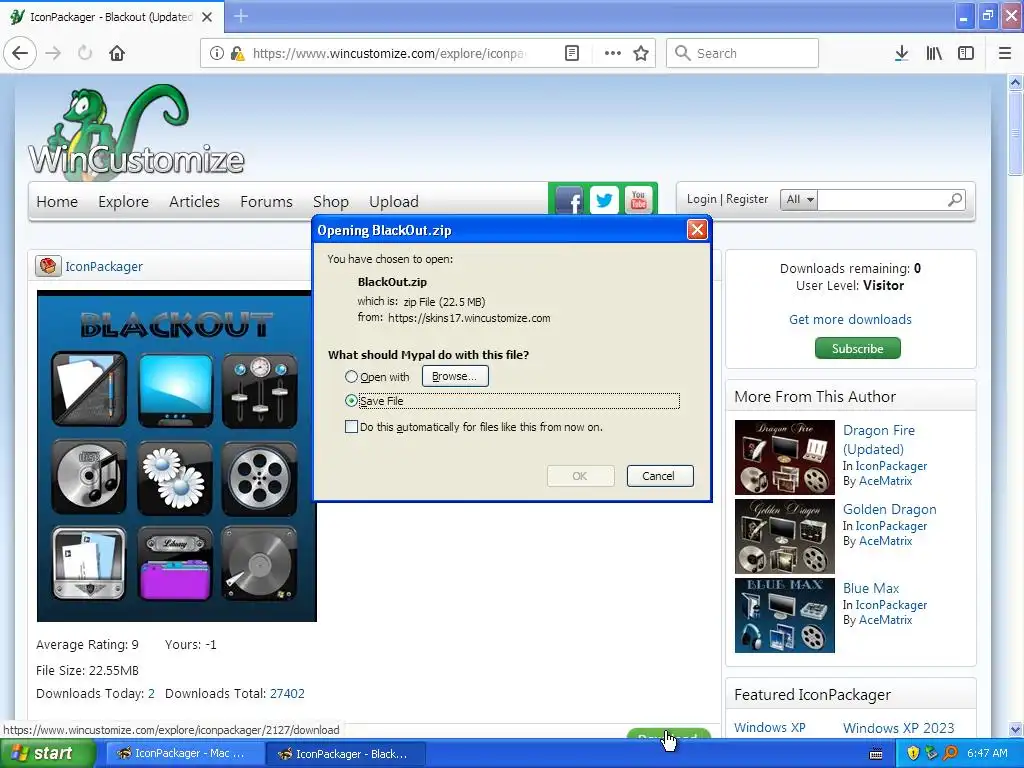Open Windows XP 2023 featured link
Screen dimensions: 1024x768
click(x=899, y=728)
